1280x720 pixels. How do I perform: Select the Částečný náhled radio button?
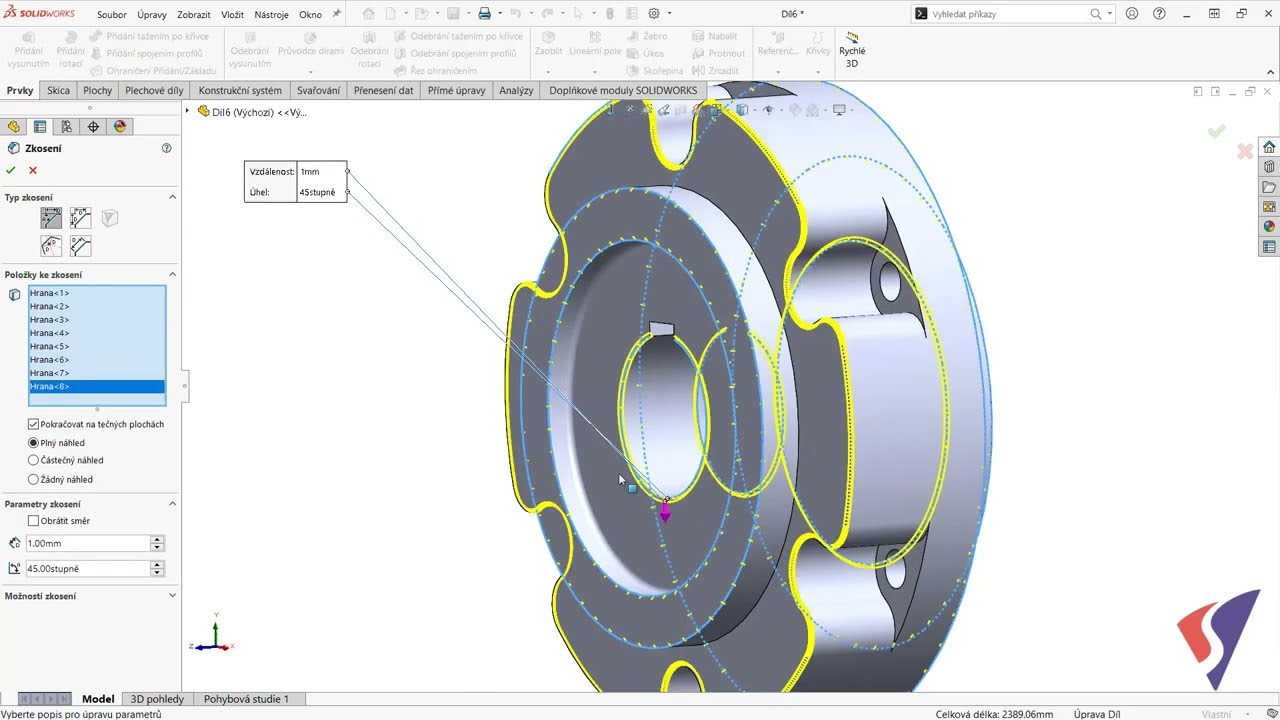click(x=33, y=461)
